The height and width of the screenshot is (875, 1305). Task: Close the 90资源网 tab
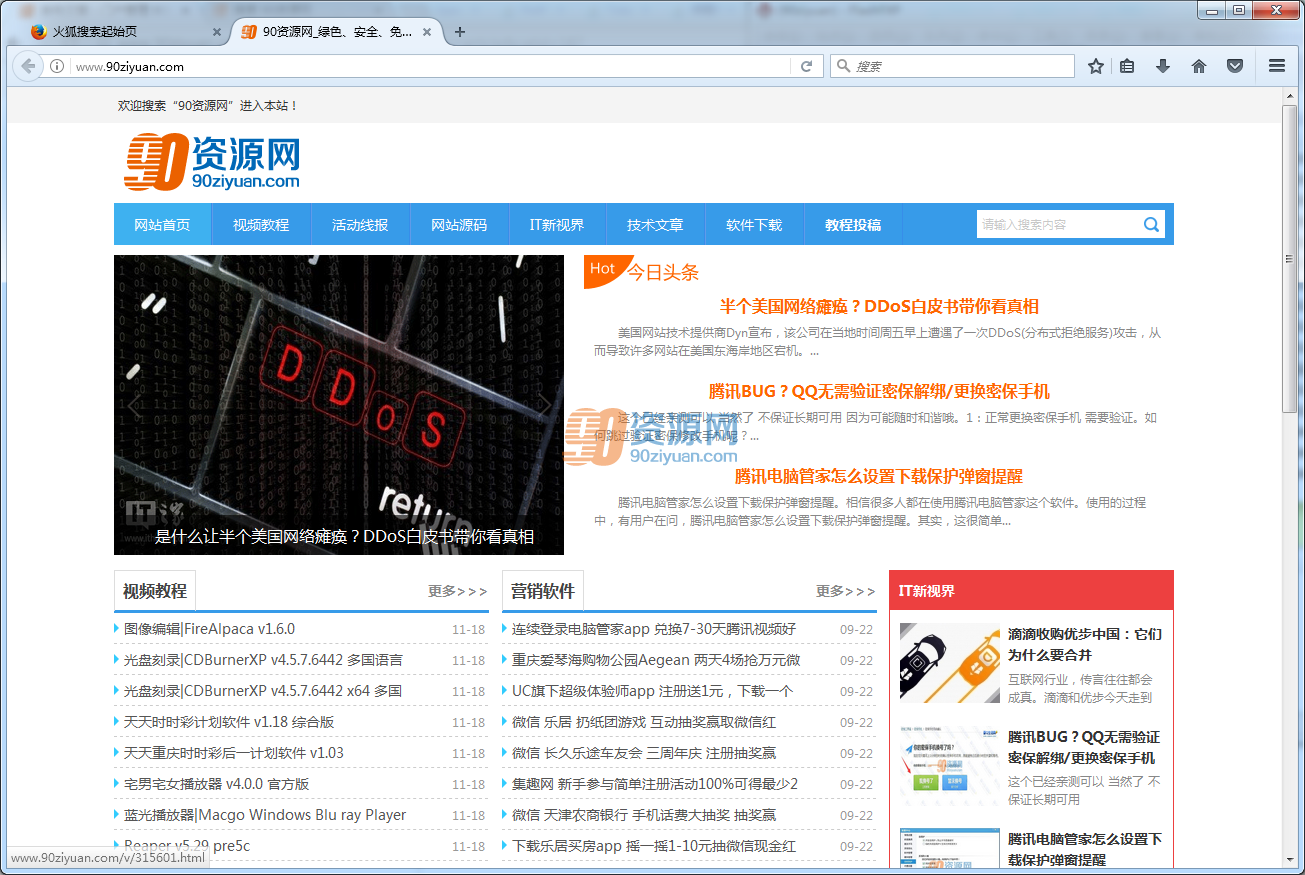pos(427,32)
